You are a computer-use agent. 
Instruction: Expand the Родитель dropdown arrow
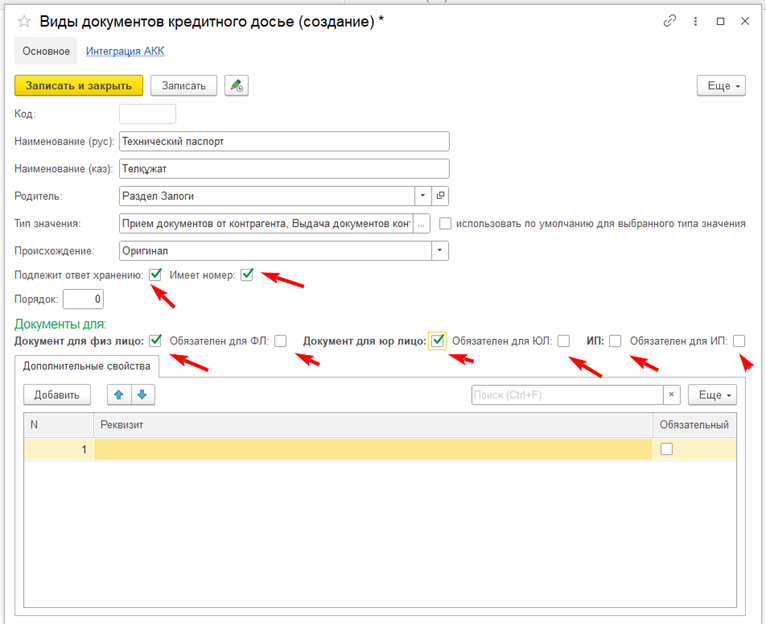[x=423, y=196]
